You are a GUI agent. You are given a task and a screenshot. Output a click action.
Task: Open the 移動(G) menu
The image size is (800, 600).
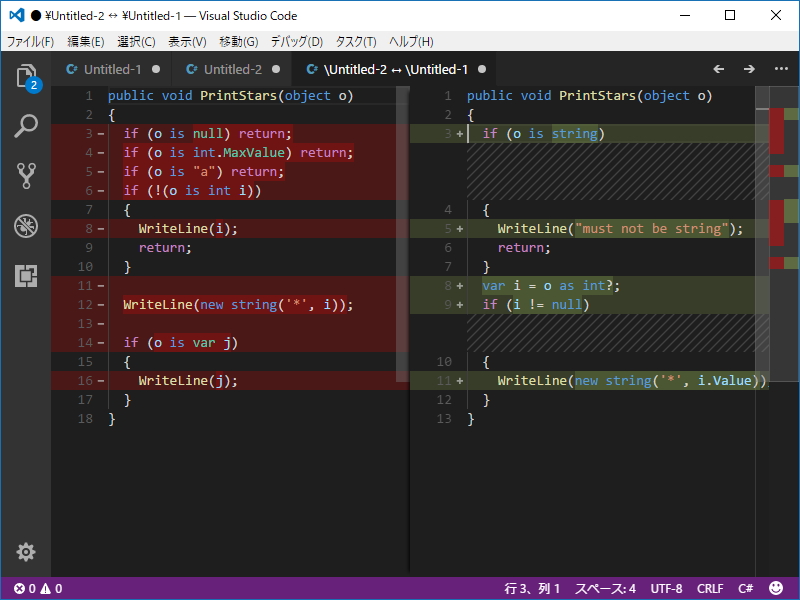[239, 41]
